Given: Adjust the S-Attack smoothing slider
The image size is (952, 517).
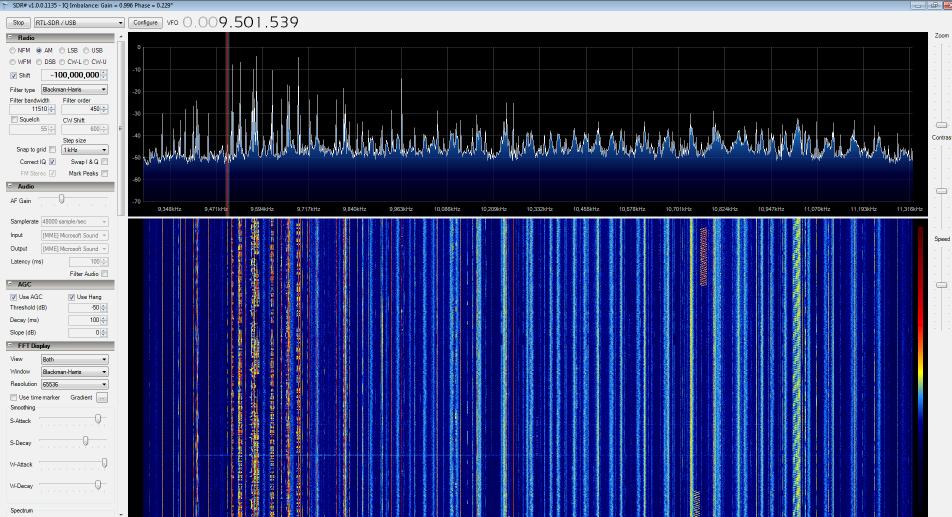Looking at the screenshot, I should [98, 419].
